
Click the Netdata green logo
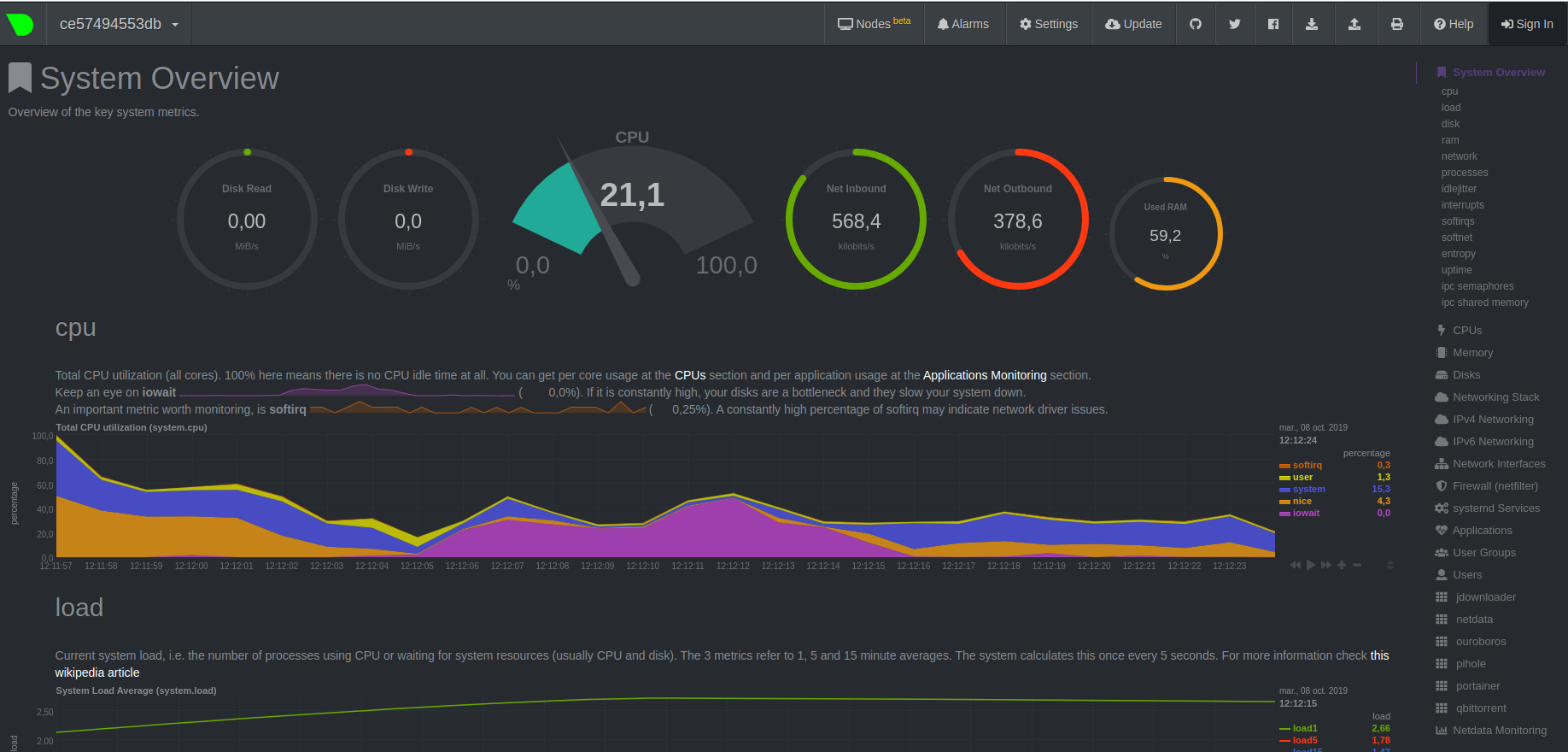click(x=20, y=24)
